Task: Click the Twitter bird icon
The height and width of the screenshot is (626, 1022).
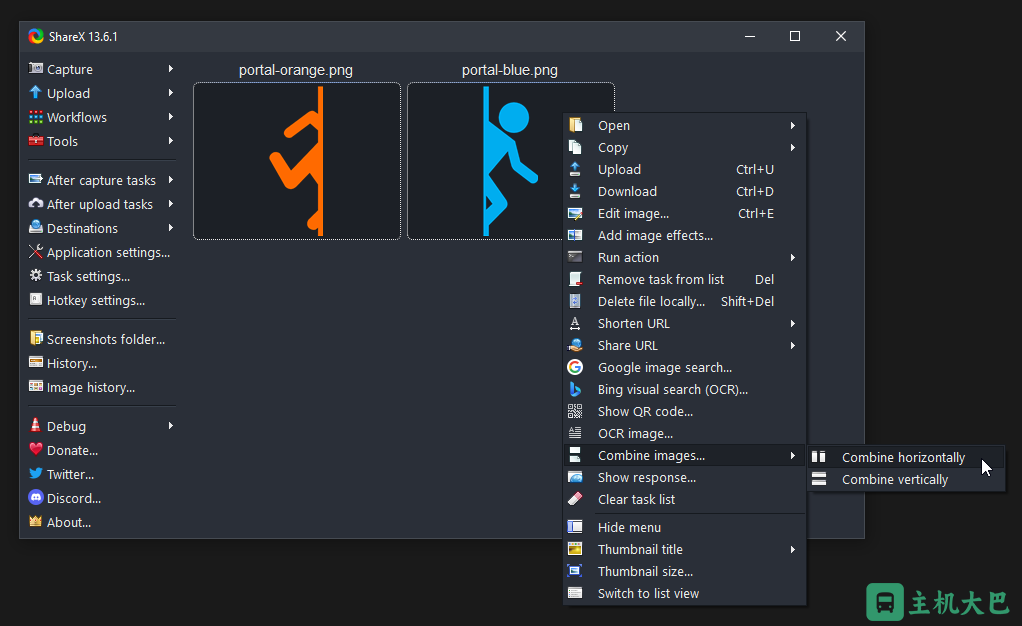Action: pos(36,473)
